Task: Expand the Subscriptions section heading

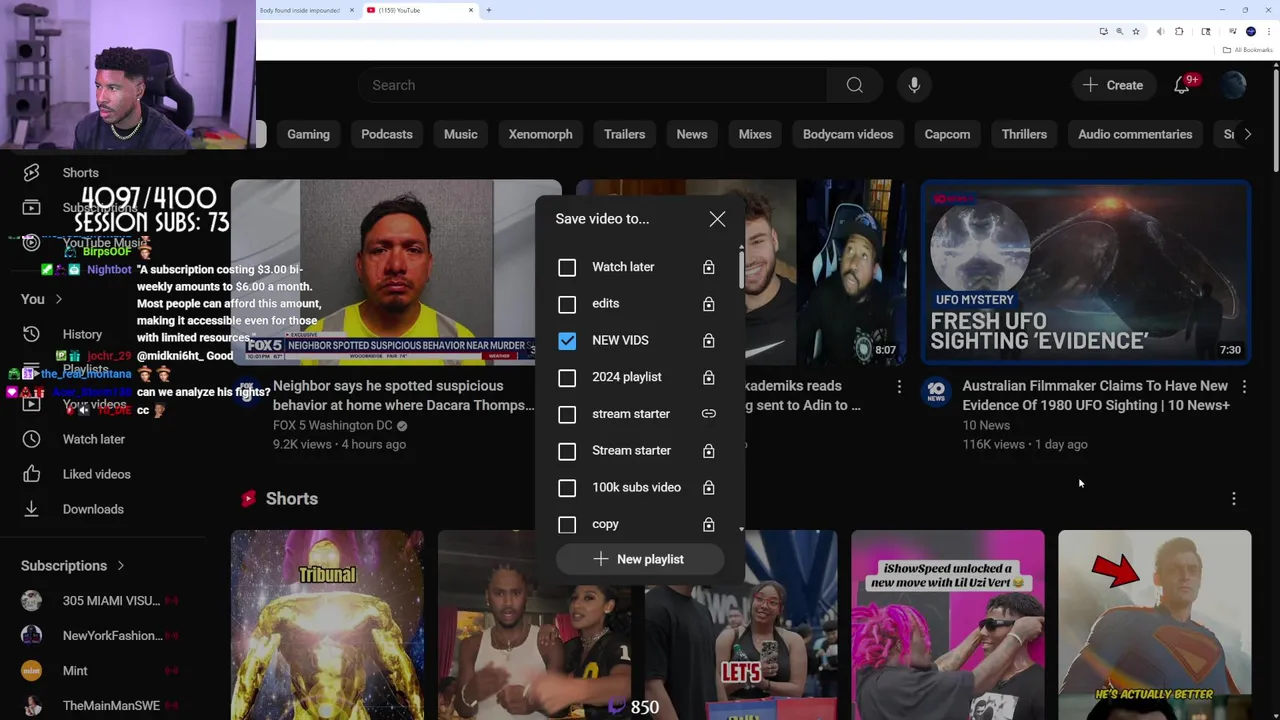Action: [72, 566]
